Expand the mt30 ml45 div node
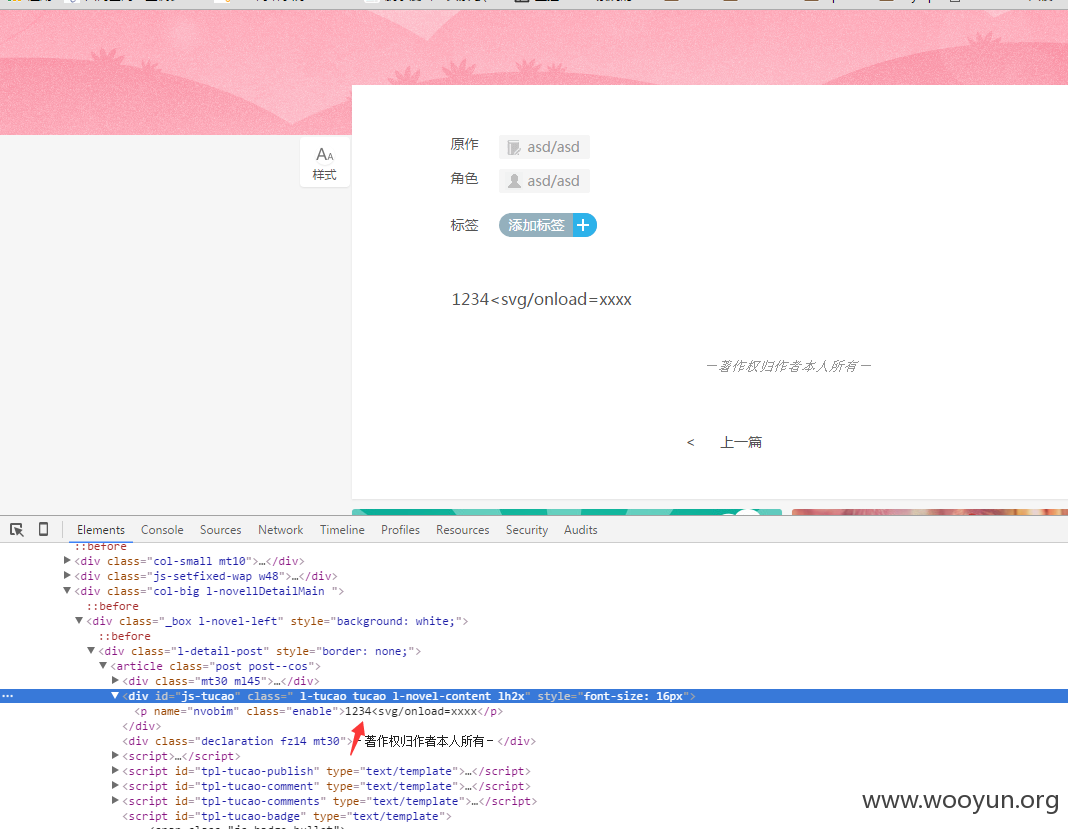The height and width of the screenshot is (829, 1068). point(115,681)
